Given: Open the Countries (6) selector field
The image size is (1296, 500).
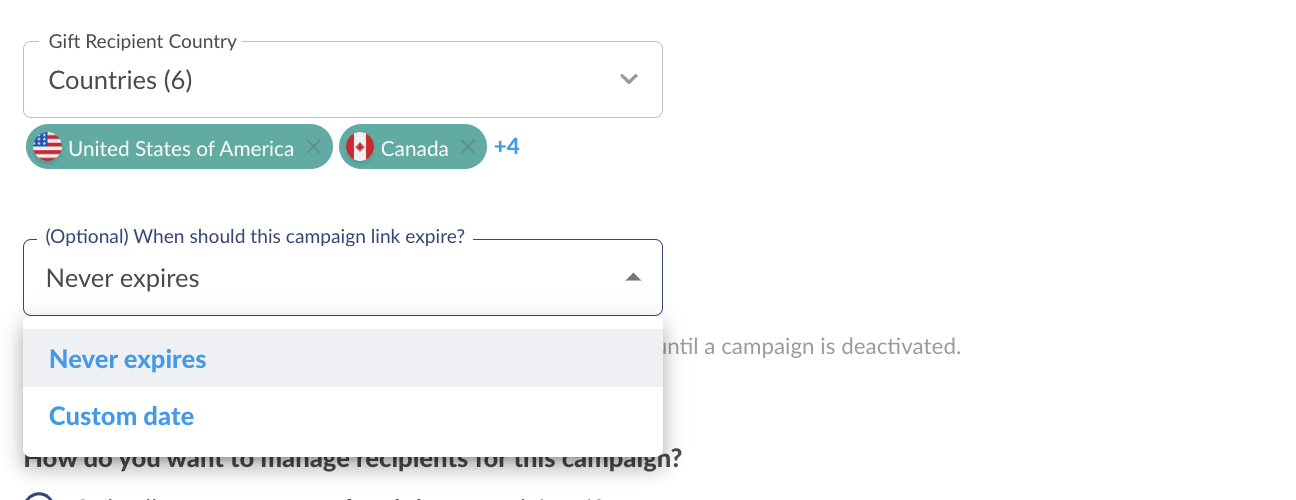Looking at the screenshot, I should pos(343,79).
